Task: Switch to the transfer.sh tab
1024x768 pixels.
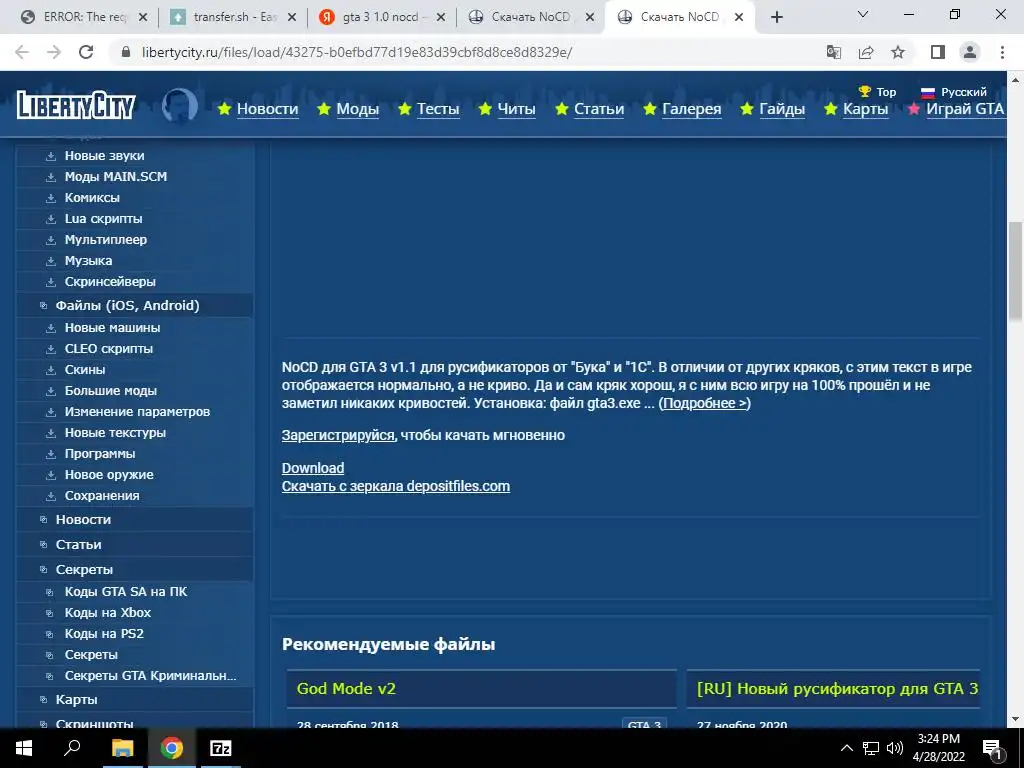Action: pos(232,17)
